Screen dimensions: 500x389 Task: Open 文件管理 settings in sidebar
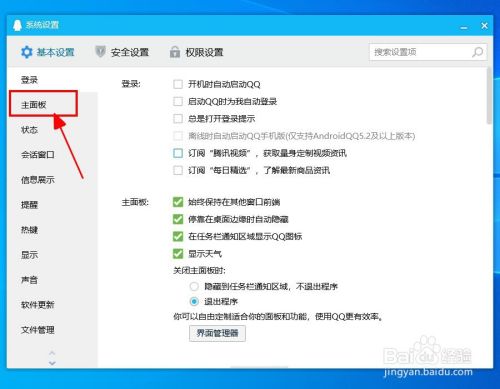38,330
